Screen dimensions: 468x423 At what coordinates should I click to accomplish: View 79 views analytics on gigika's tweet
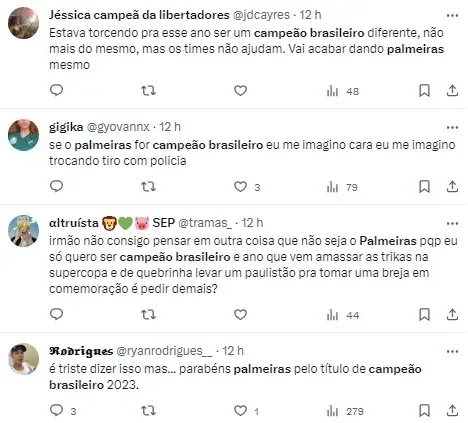click(x=342, y=187)
